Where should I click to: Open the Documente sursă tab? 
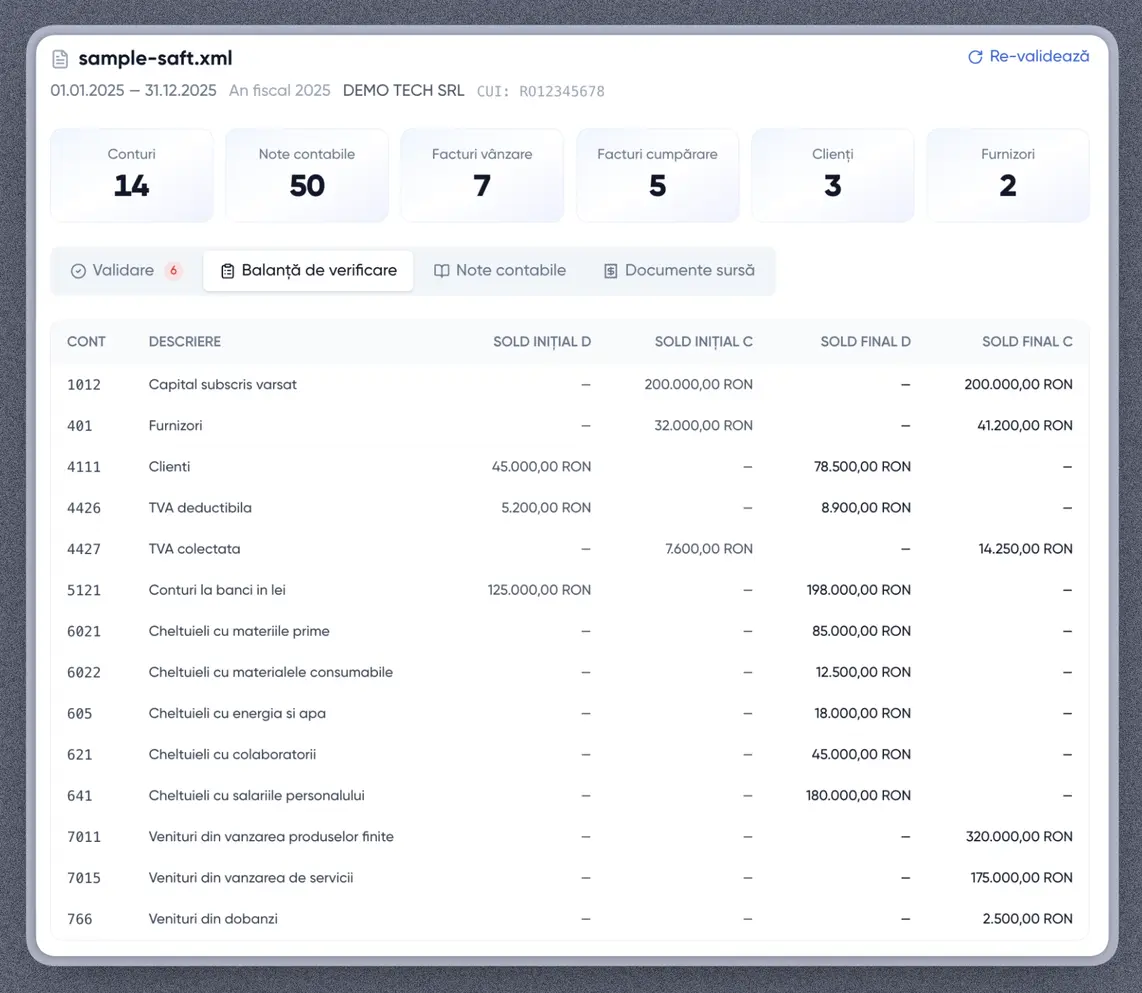689,271
